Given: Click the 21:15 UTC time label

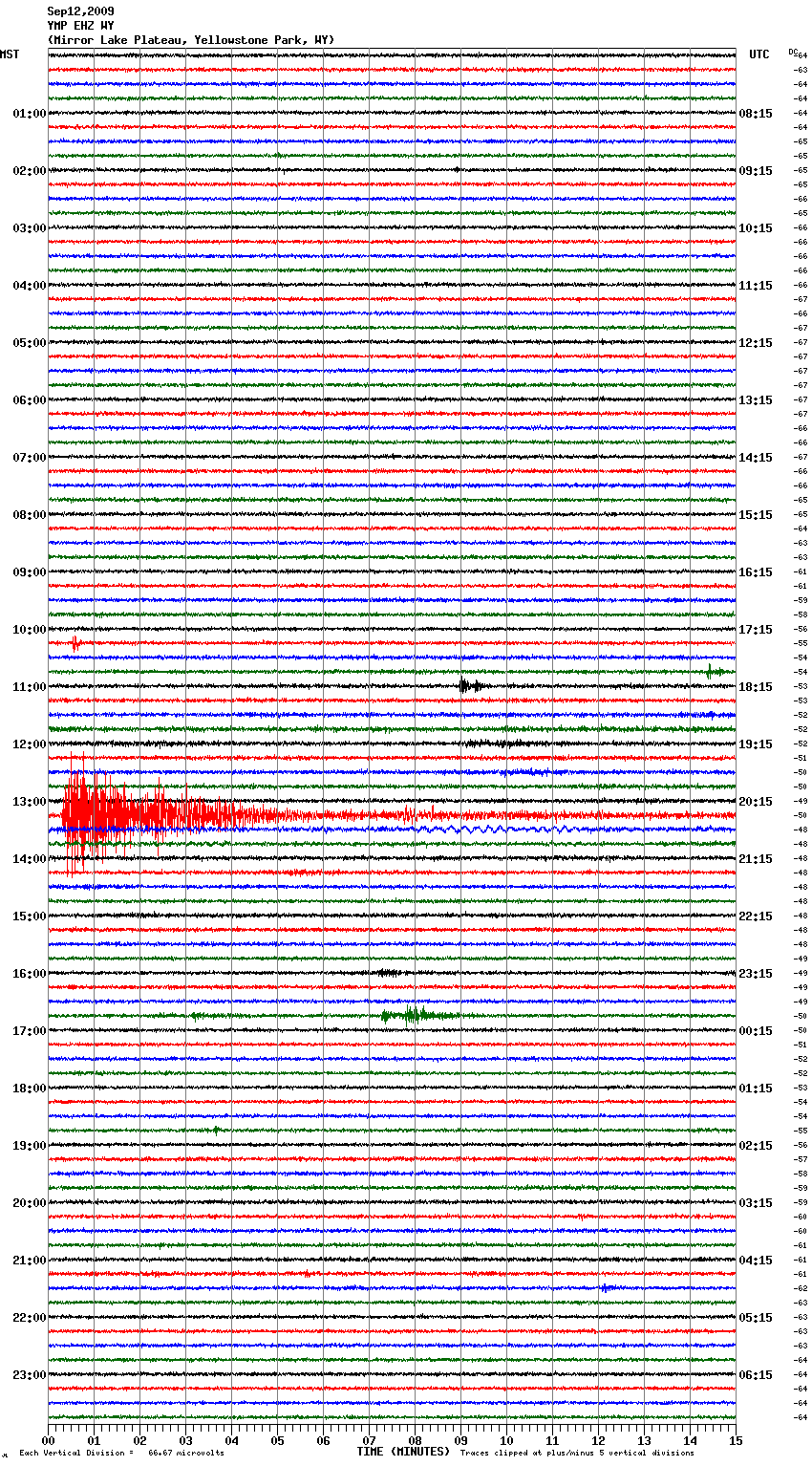Looking at the screenshot, I should click(x=756, y=859).
